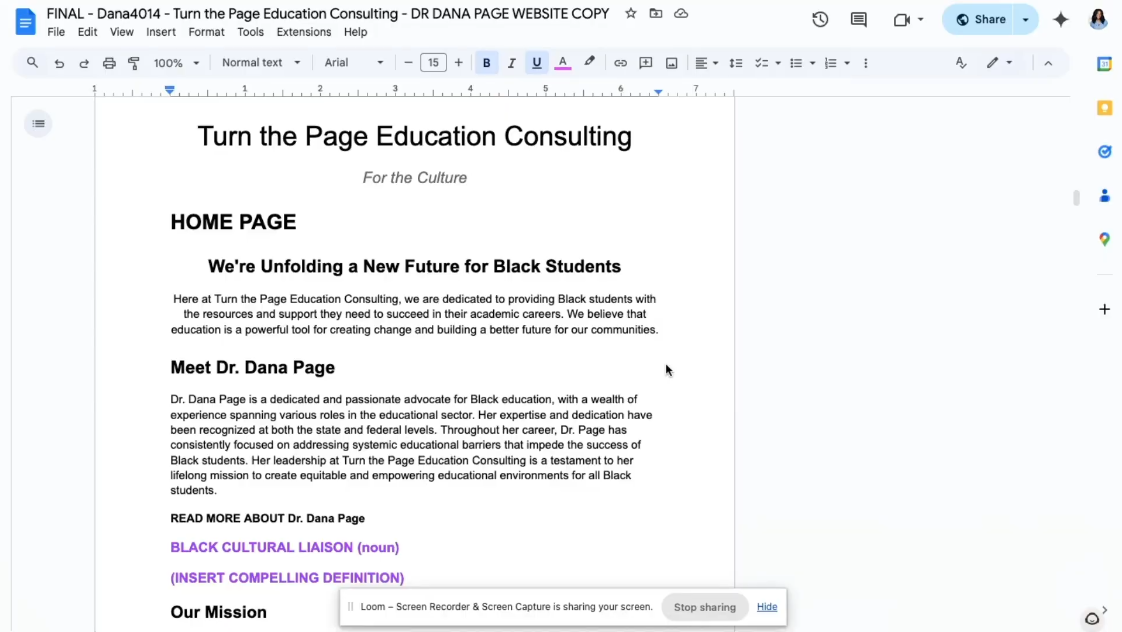
Task: Open line and paragraph spacing
Action: 736,63
